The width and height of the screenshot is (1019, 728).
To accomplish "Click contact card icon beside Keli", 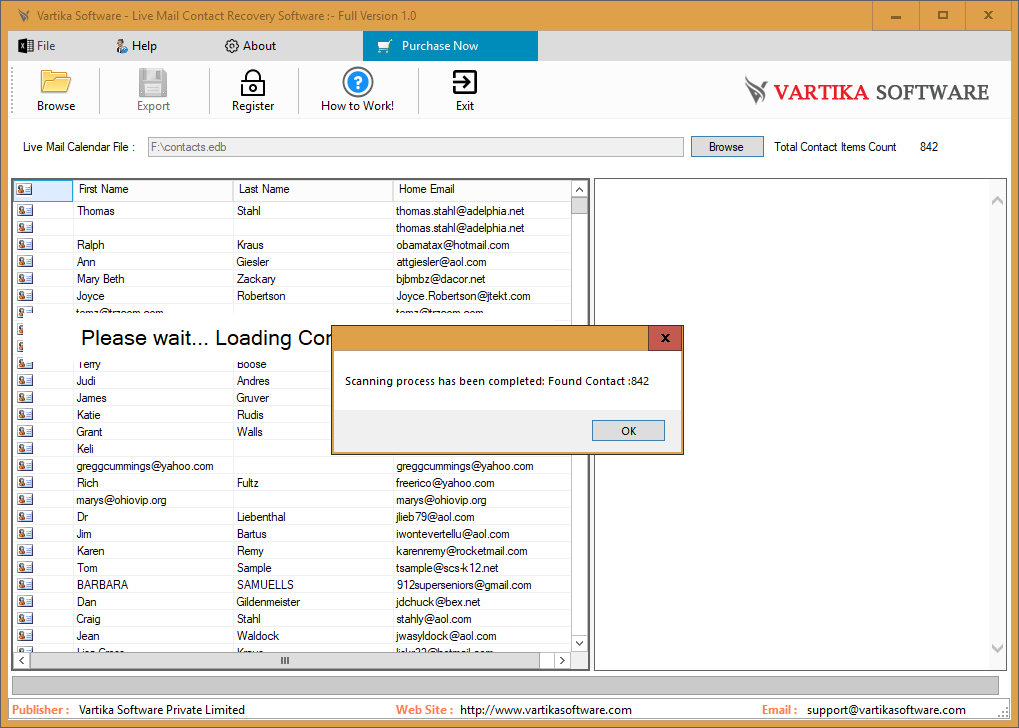I will pyautogui.click(x=25, y=448).
